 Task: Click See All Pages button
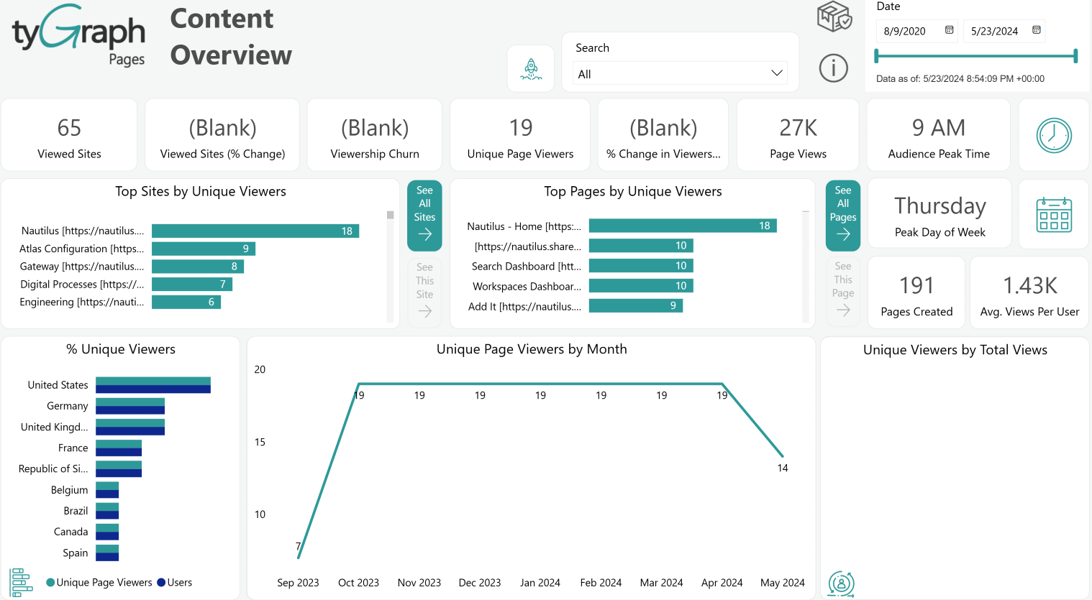(x=843, y=215)
